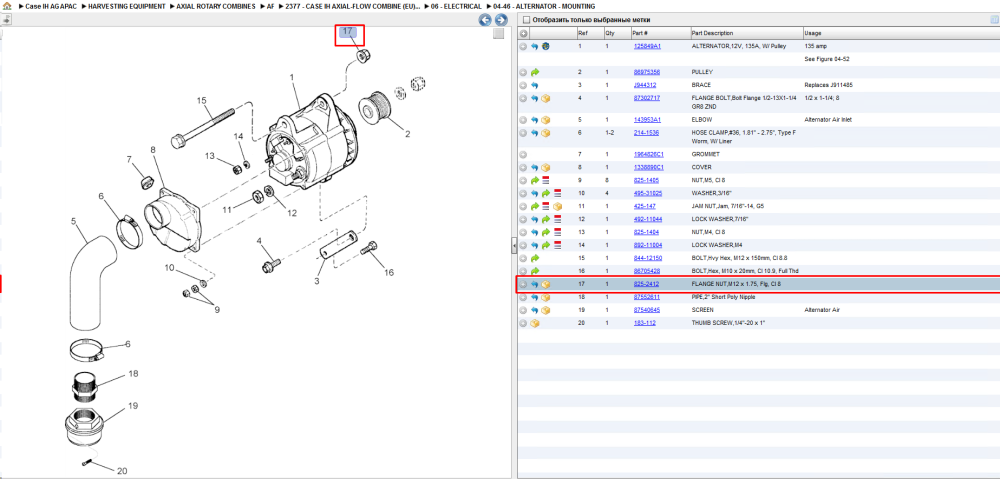1000x479 pixels.
Task: Click the green arrow icon in LOCK WASHER,M4 row
Action: coord(546,245)
